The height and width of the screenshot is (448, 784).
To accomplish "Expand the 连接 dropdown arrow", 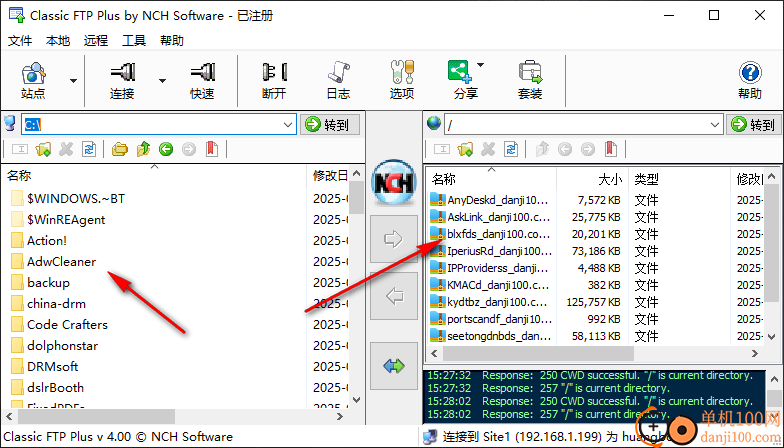I will click(162, 80).
